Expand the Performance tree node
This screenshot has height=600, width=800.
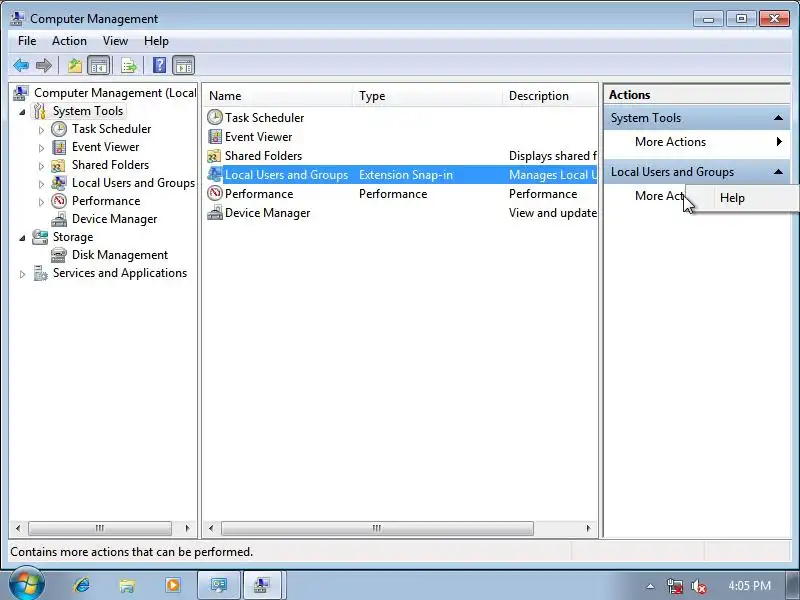point(41,202)
